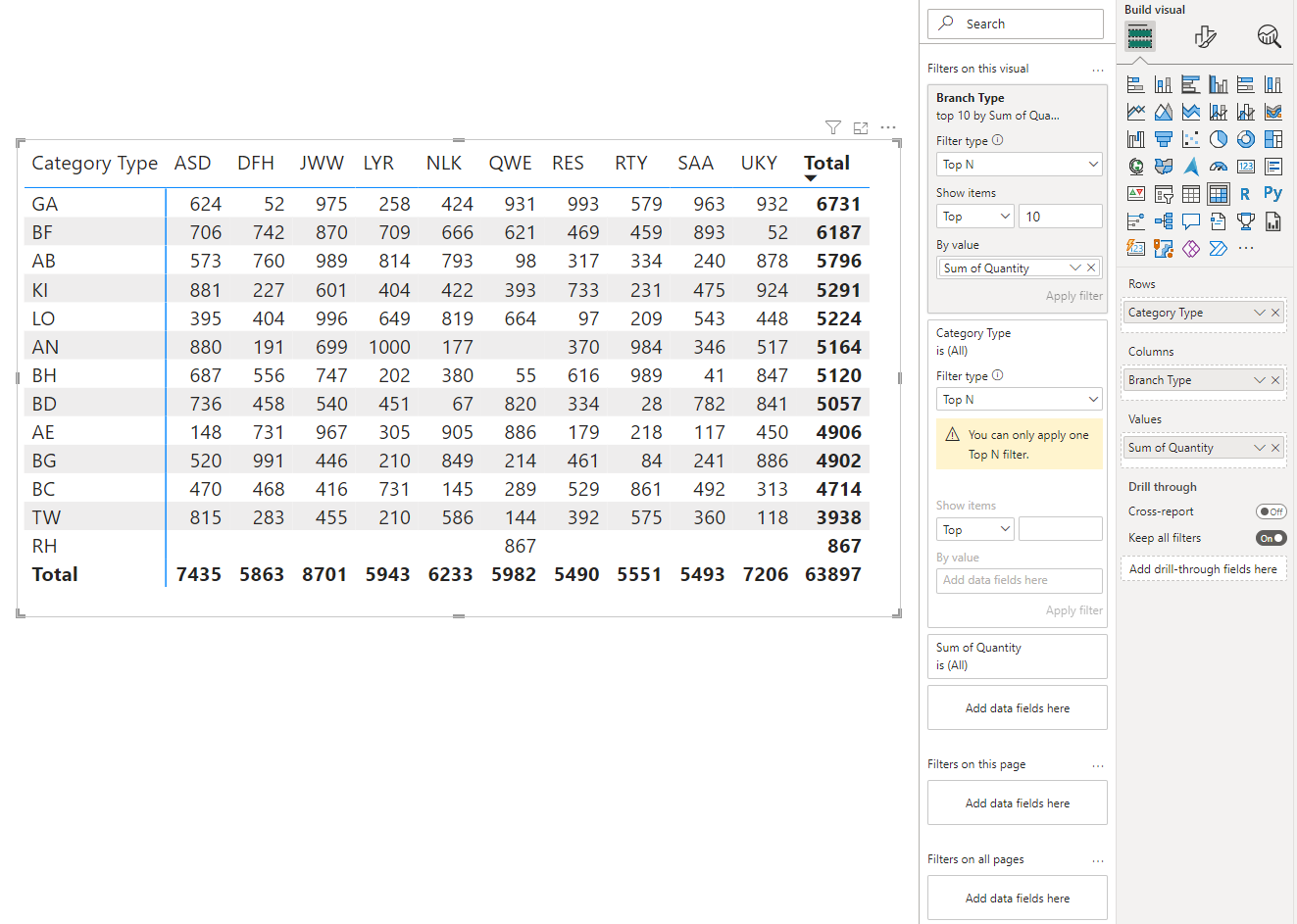Focus the Search box in Filters pane
This screenshot has width=1297, height=924.
tap(1016, 24)
